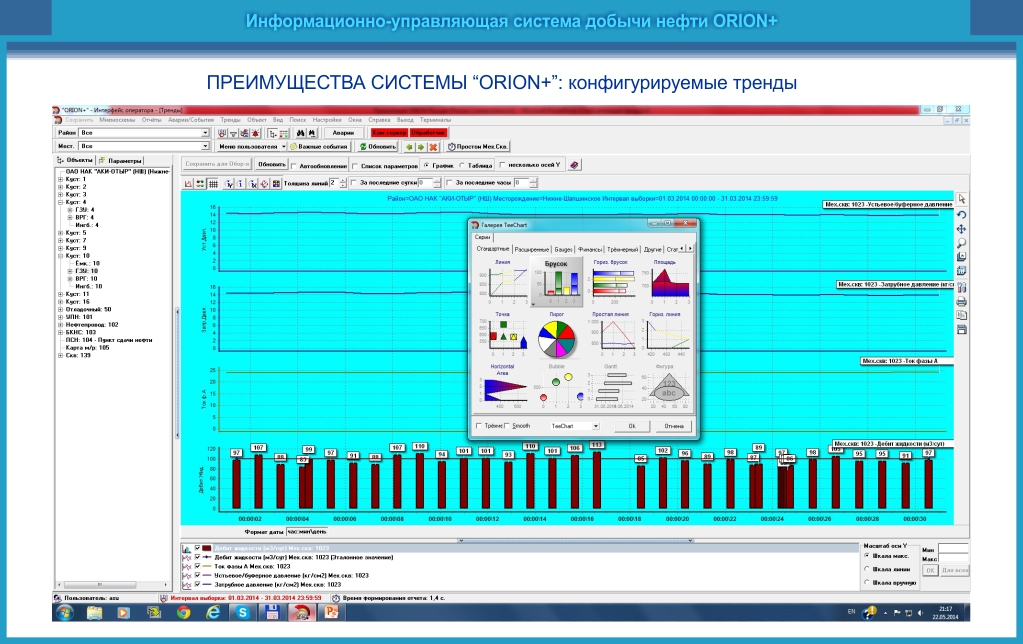Click the copy icon on right toolbar

[962, 315]
